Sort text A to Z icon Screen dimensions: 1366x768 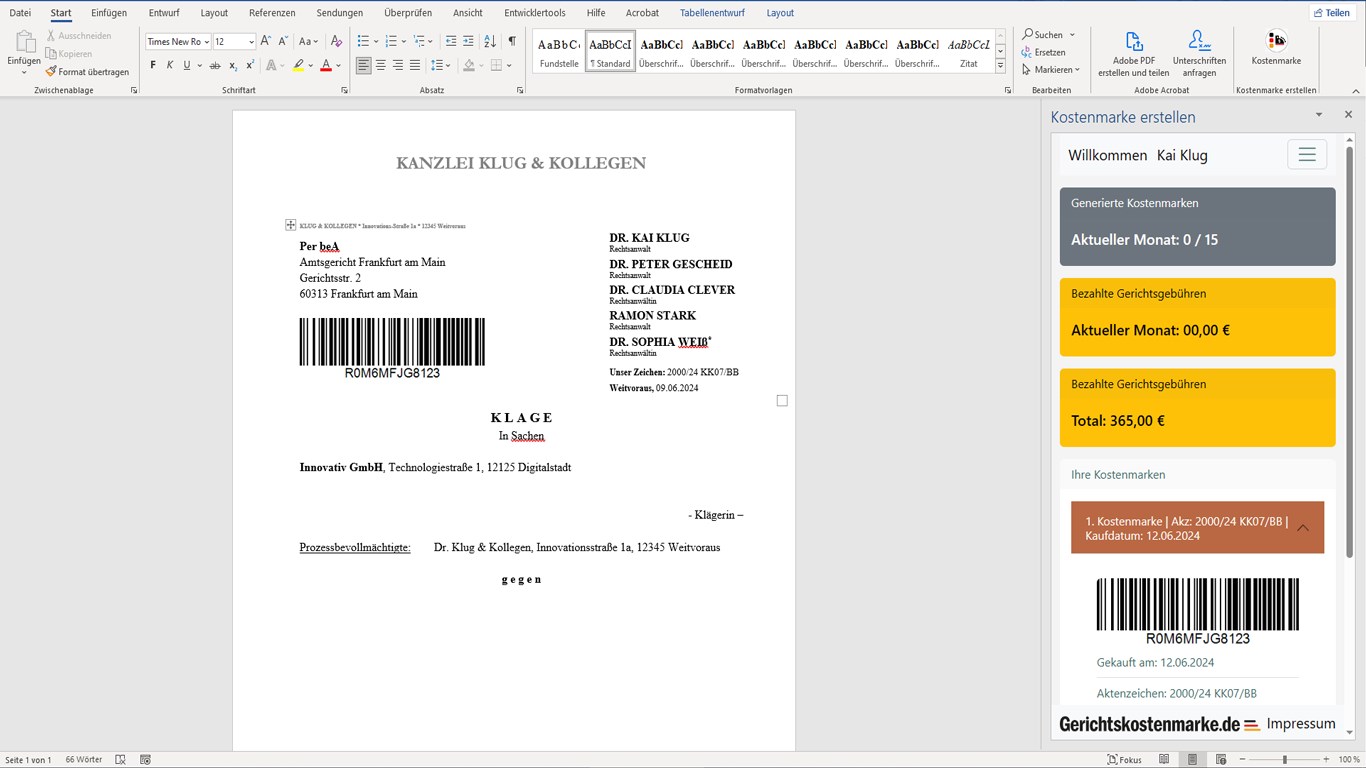click(490, 41)
